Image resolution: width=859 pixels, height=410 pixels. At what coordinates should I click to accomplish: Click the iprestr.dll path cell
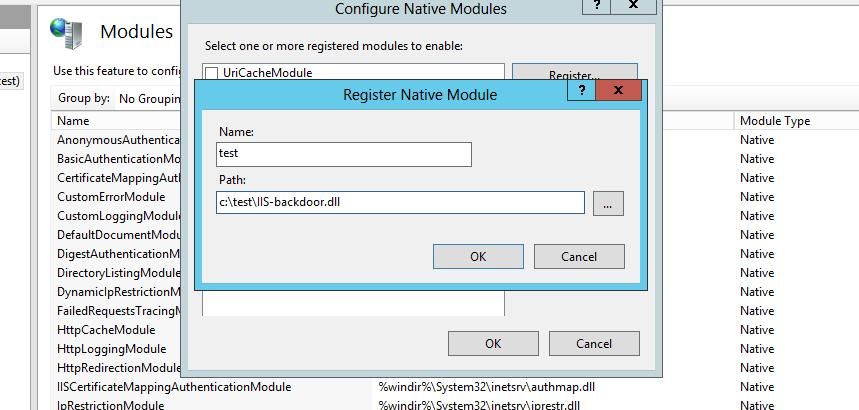(479, 406)
